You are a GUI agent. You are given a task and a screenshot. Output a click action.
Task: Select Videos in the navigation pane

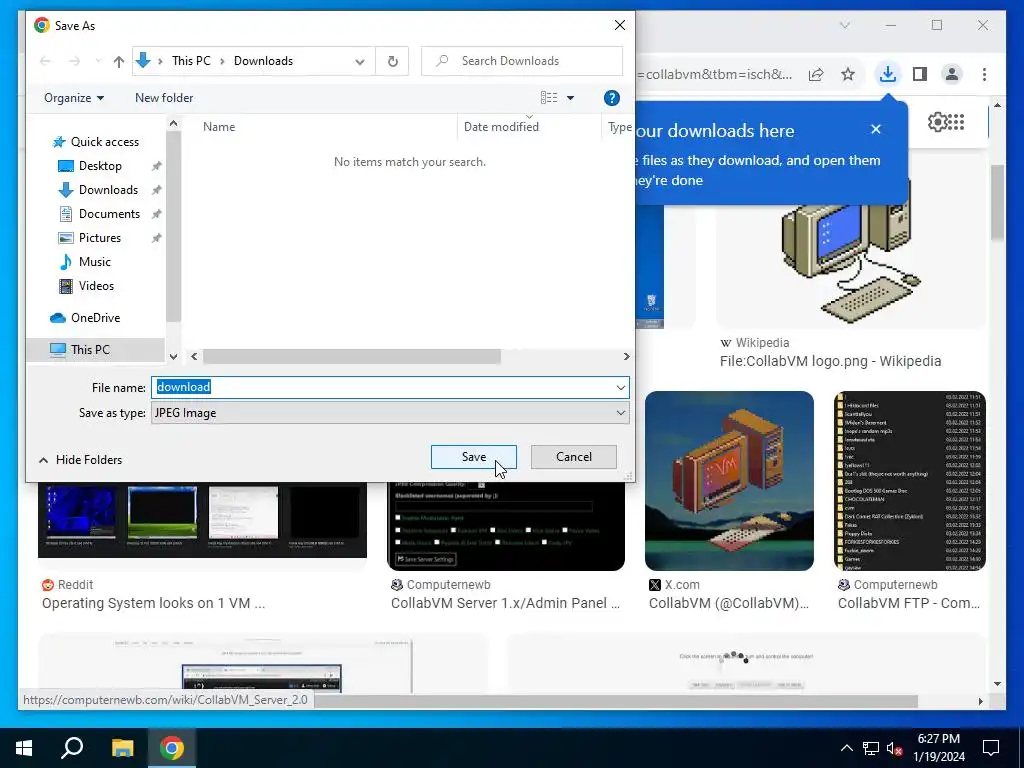[96, 286]
